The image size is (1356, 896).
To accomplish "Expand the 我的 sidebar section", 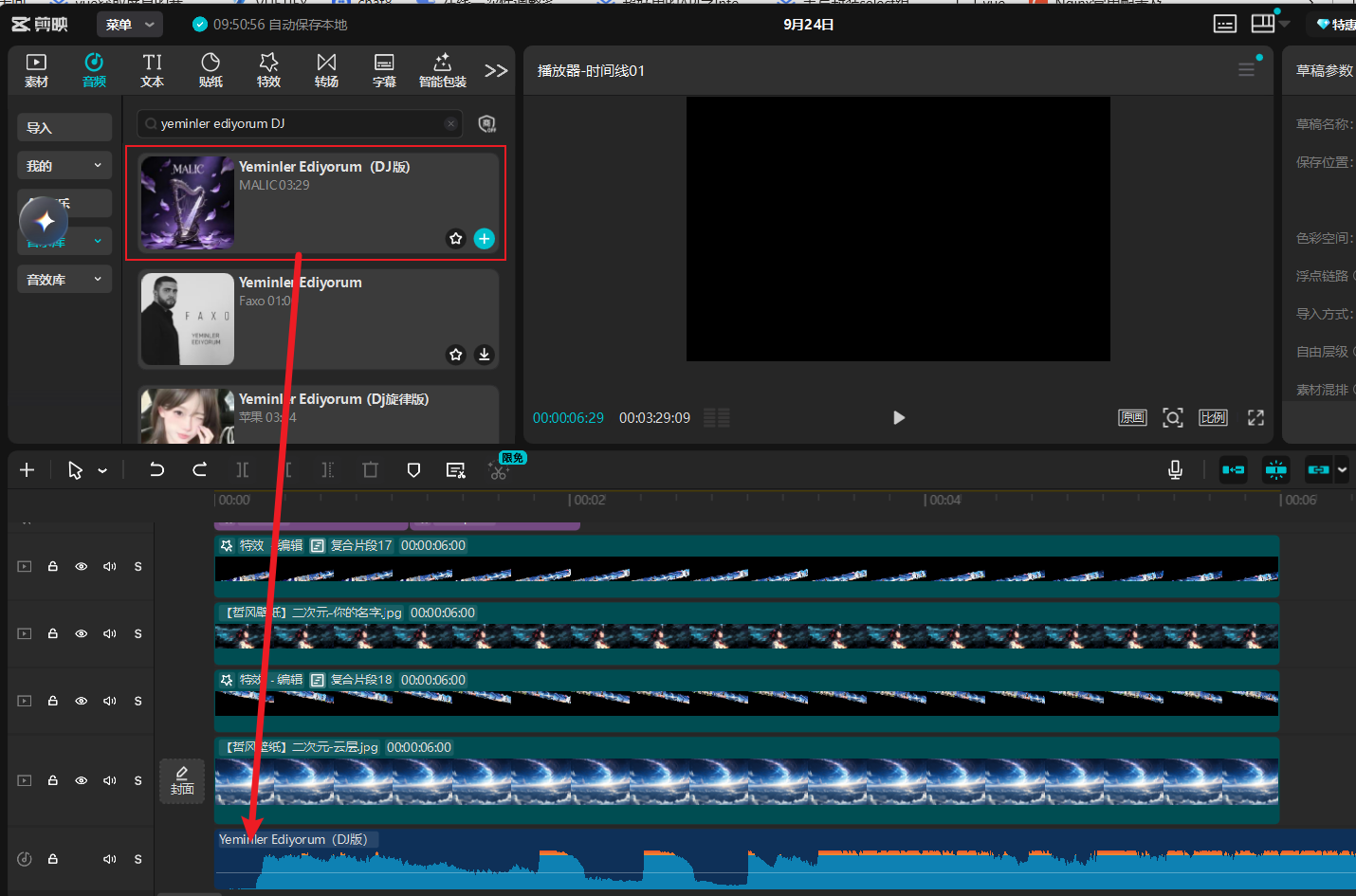I will [64, 166].
